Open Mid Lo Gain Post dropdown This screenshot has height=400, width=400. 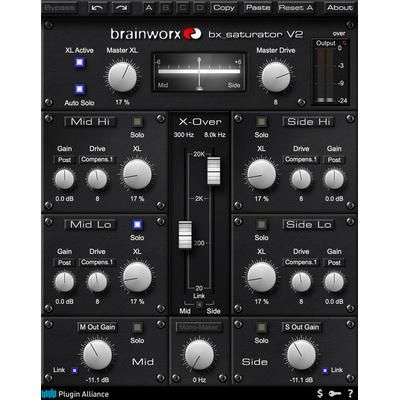tap(64, 262)
